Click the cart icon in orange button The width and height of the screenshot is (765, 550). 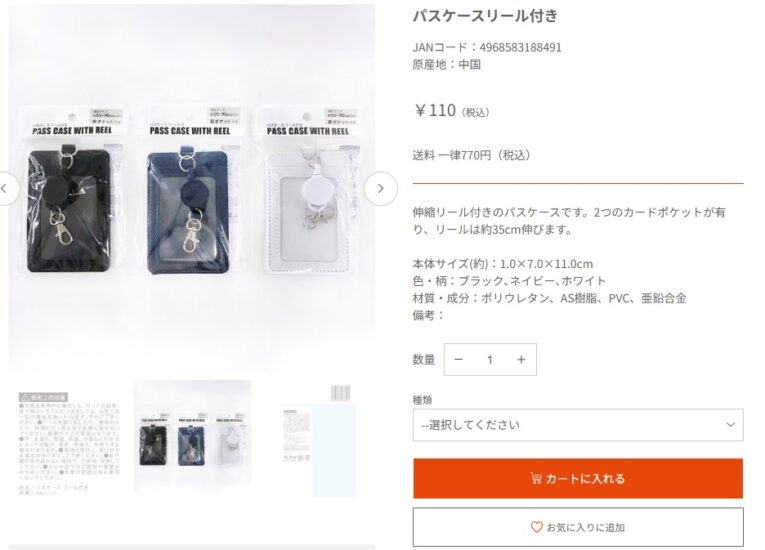coord(536,478)
